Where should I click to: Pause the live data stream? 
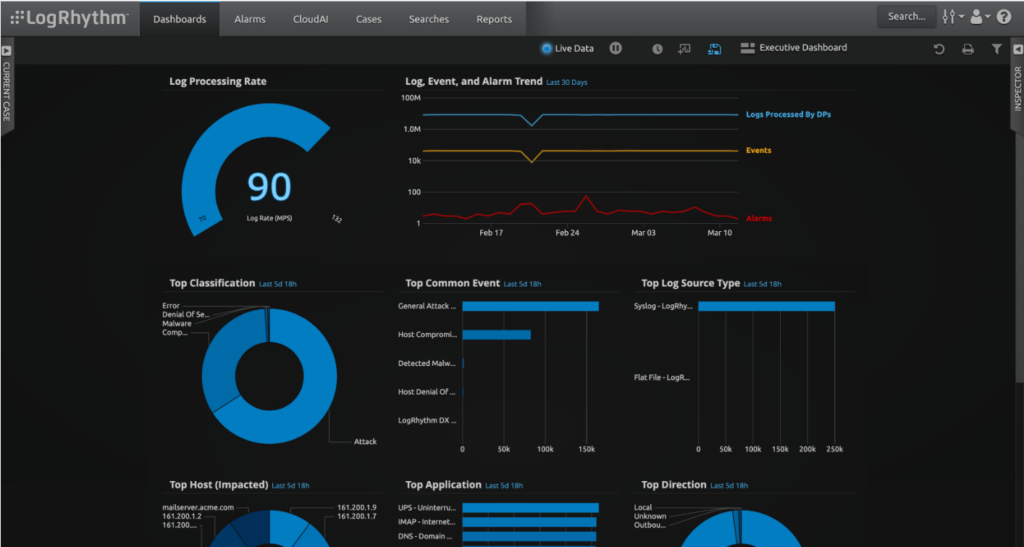[x=616, y=48]
